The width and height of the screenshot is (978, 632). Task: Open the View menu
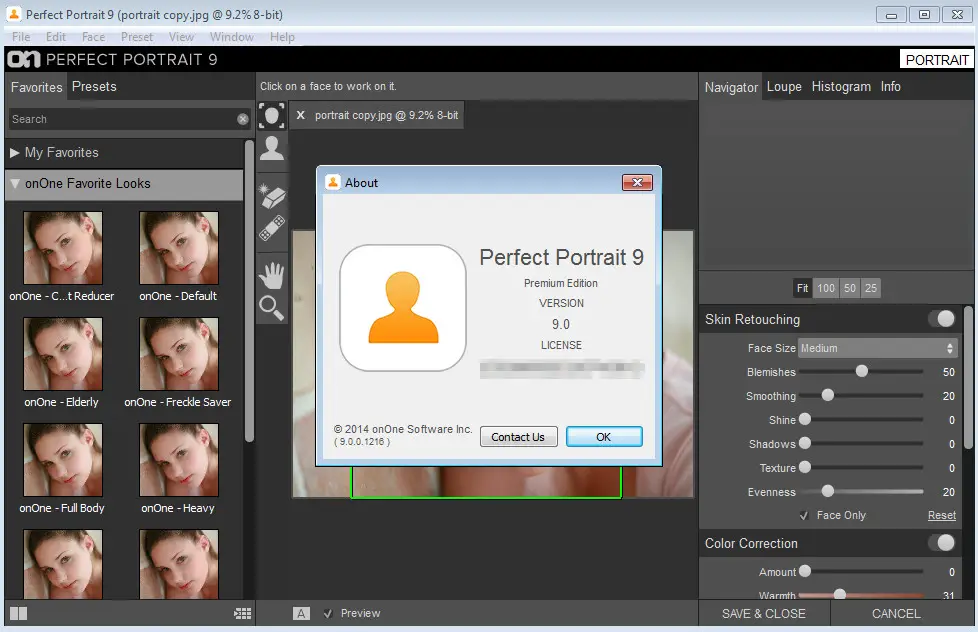(182, 37)
